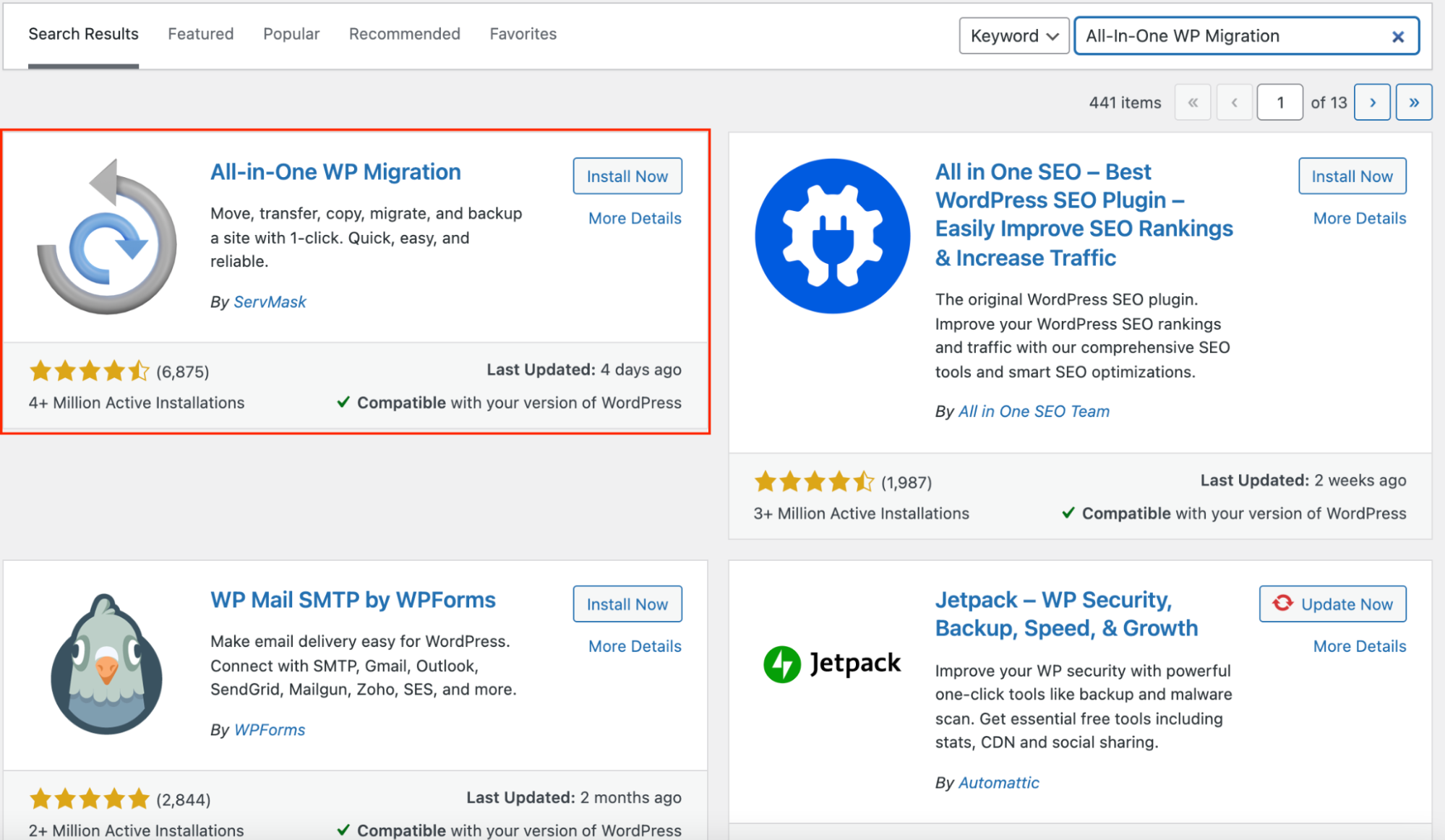
Task: Click the WP Mail SMTP pigeon icon
Action: pyautogui.click(x=106, y=664)
